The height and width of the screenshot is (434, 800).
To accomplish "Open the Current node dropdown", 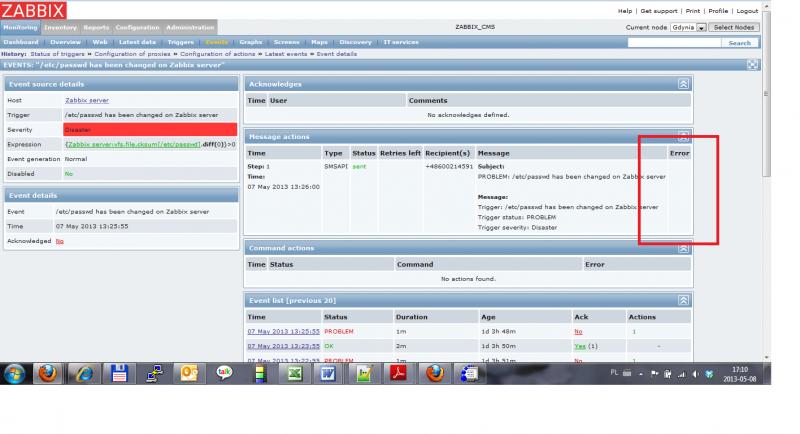I will pos(688,28).
